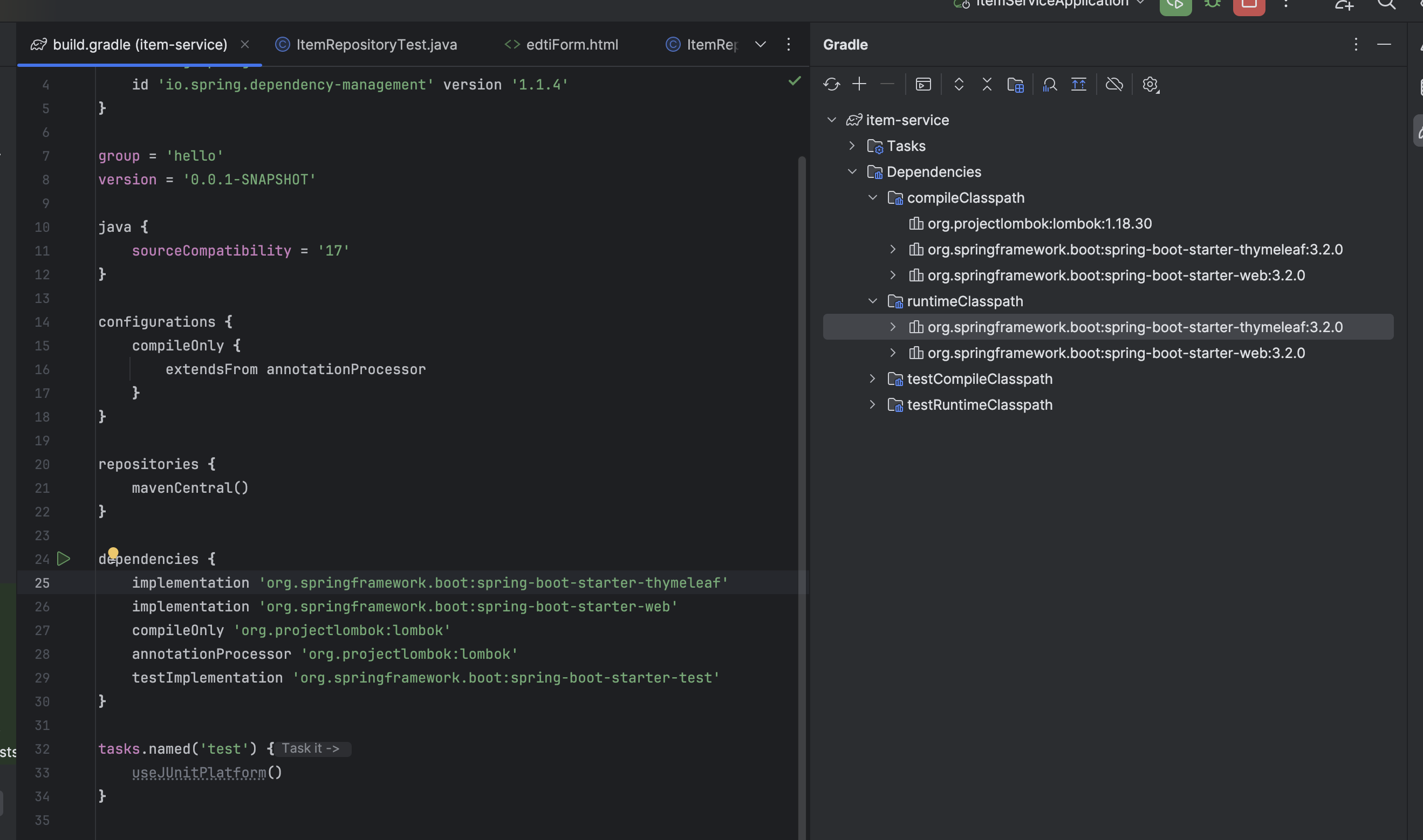The height and width of the screenshot is (840, 1423).
Task: Hide the Gradle tool window
Action: pyautogui.click(x=1384, y=44)
